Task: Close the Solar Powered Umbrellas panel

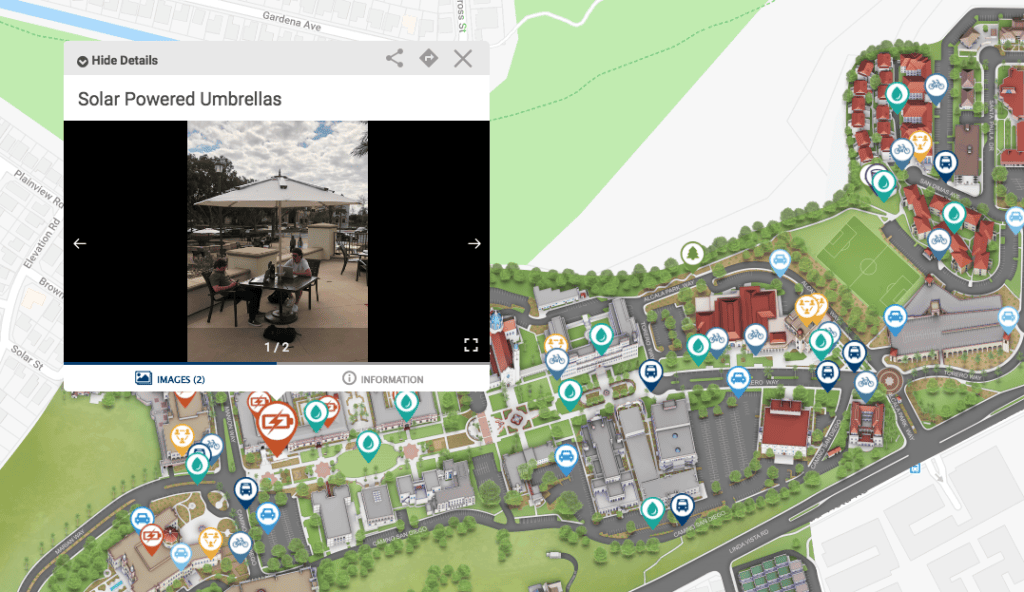Action: coord(463,58)
